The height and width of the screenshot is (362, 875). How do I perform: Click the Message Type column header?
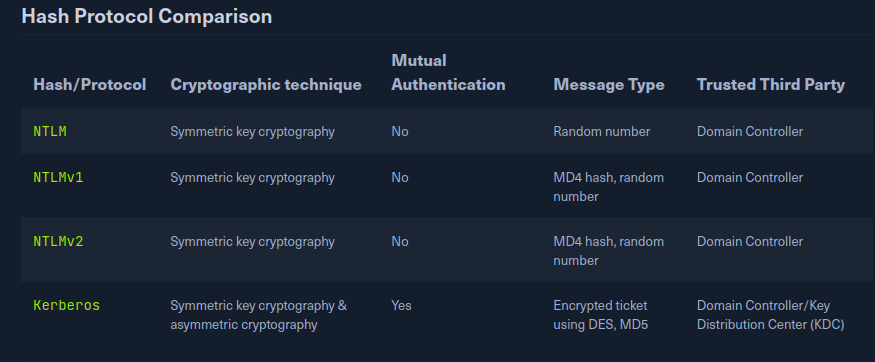click(609, 85)
